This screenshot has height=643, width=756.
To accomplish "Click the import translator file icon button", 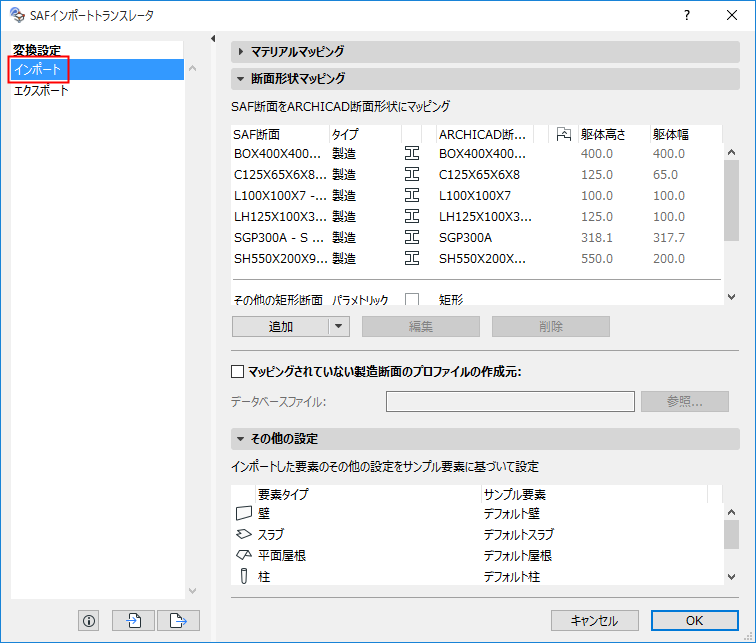I will (134, 620).
